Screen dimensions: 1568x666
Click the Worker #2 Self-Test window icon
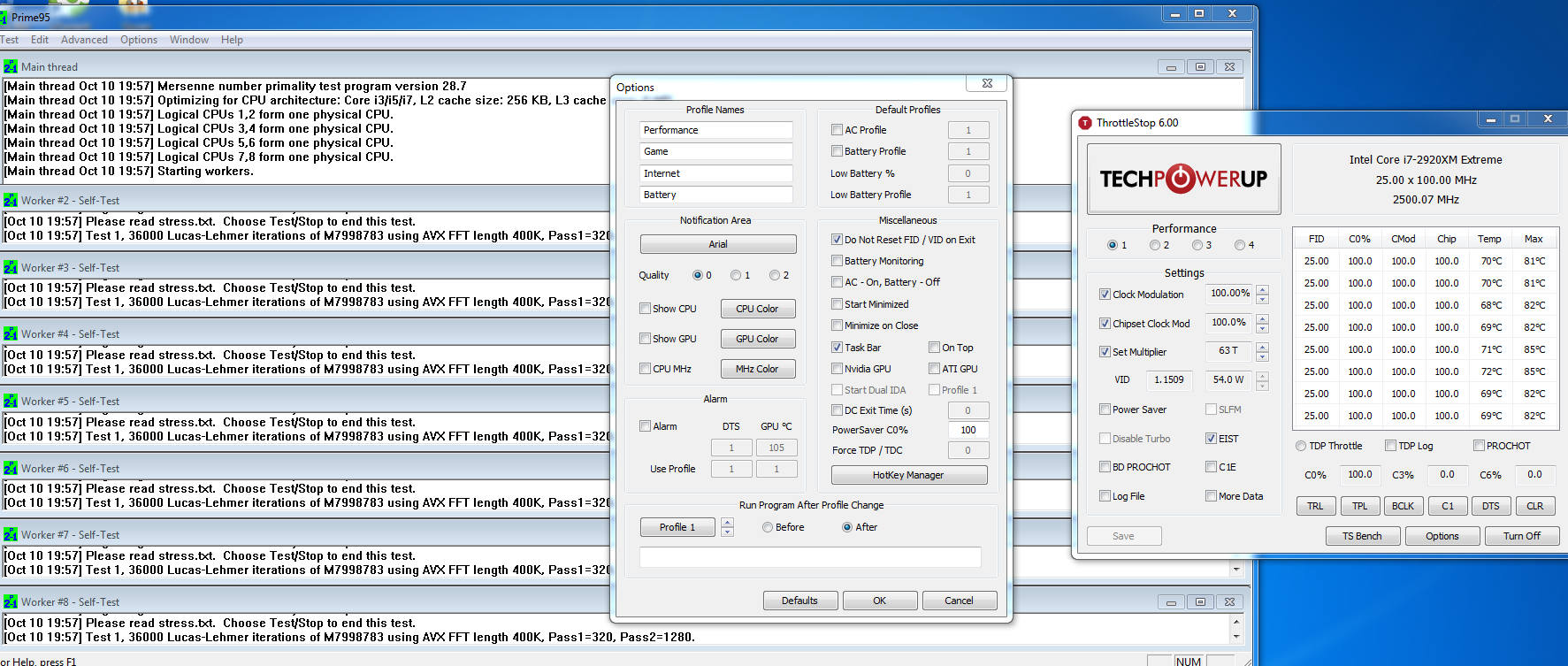click(11, 201)
